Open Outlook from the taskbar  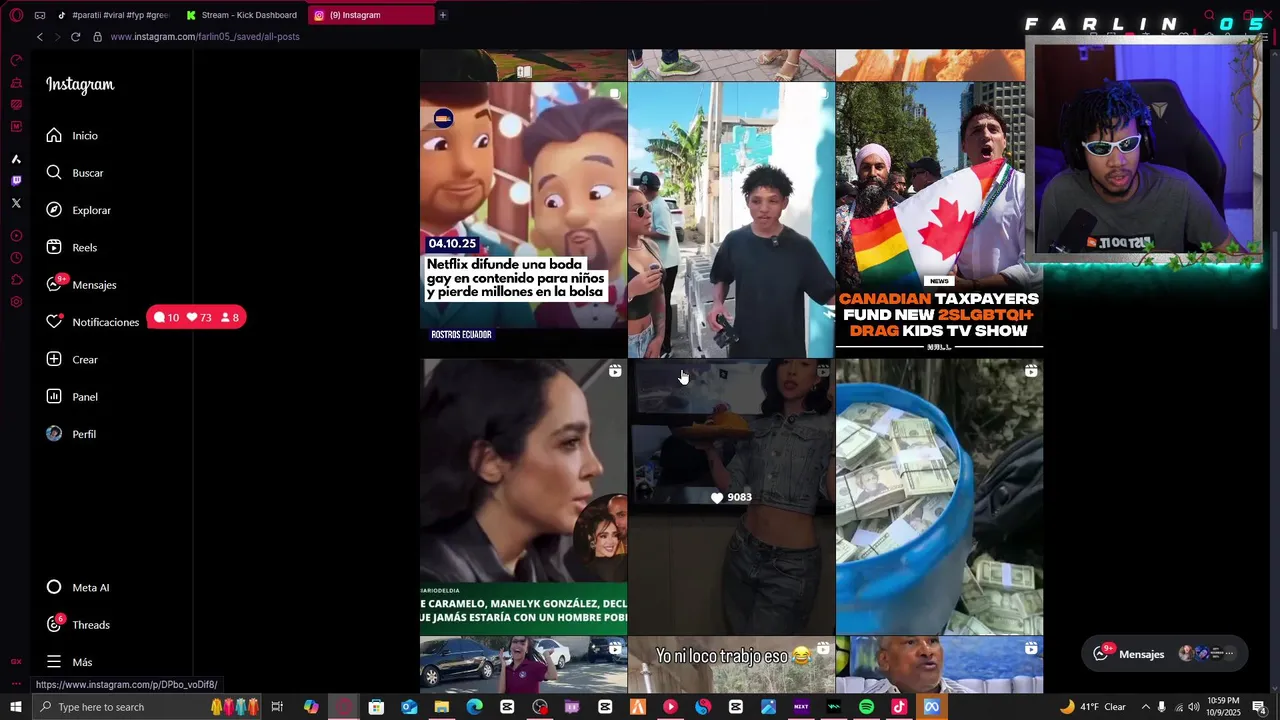(x=409, y=707)
